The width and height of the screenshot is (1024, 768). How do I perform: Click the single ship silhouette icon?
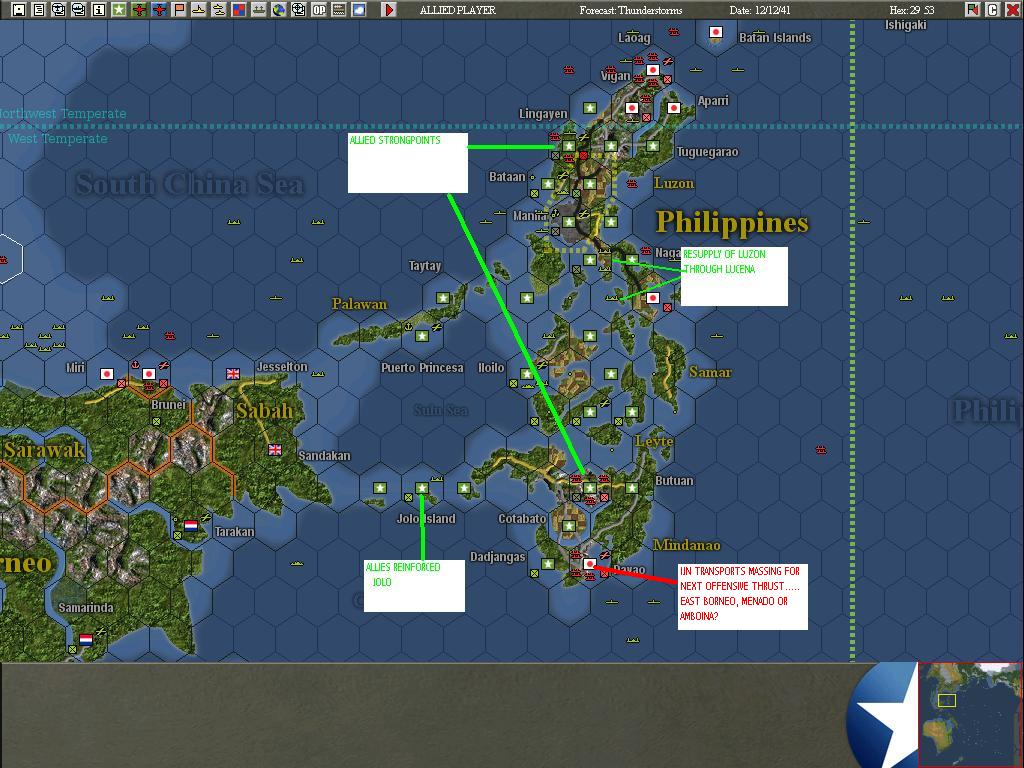199,10
